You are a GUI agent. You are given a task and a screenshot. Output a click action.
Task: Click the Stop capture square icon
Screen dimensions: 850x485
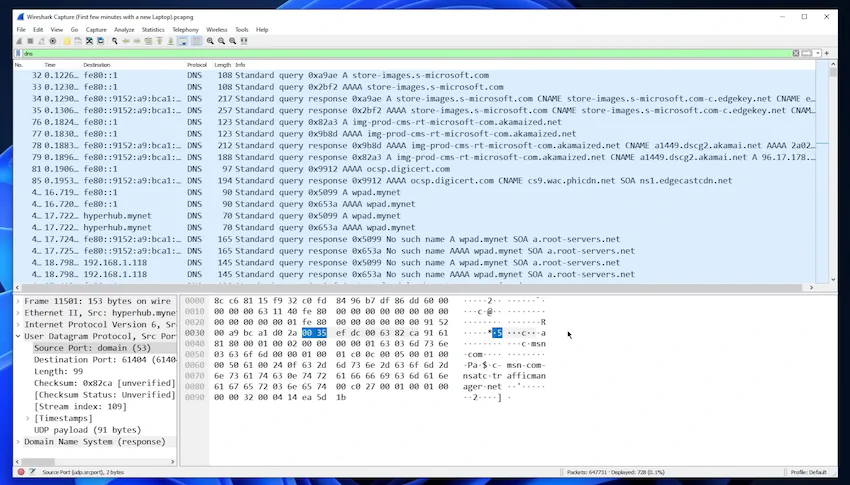(x=30, y=41)
